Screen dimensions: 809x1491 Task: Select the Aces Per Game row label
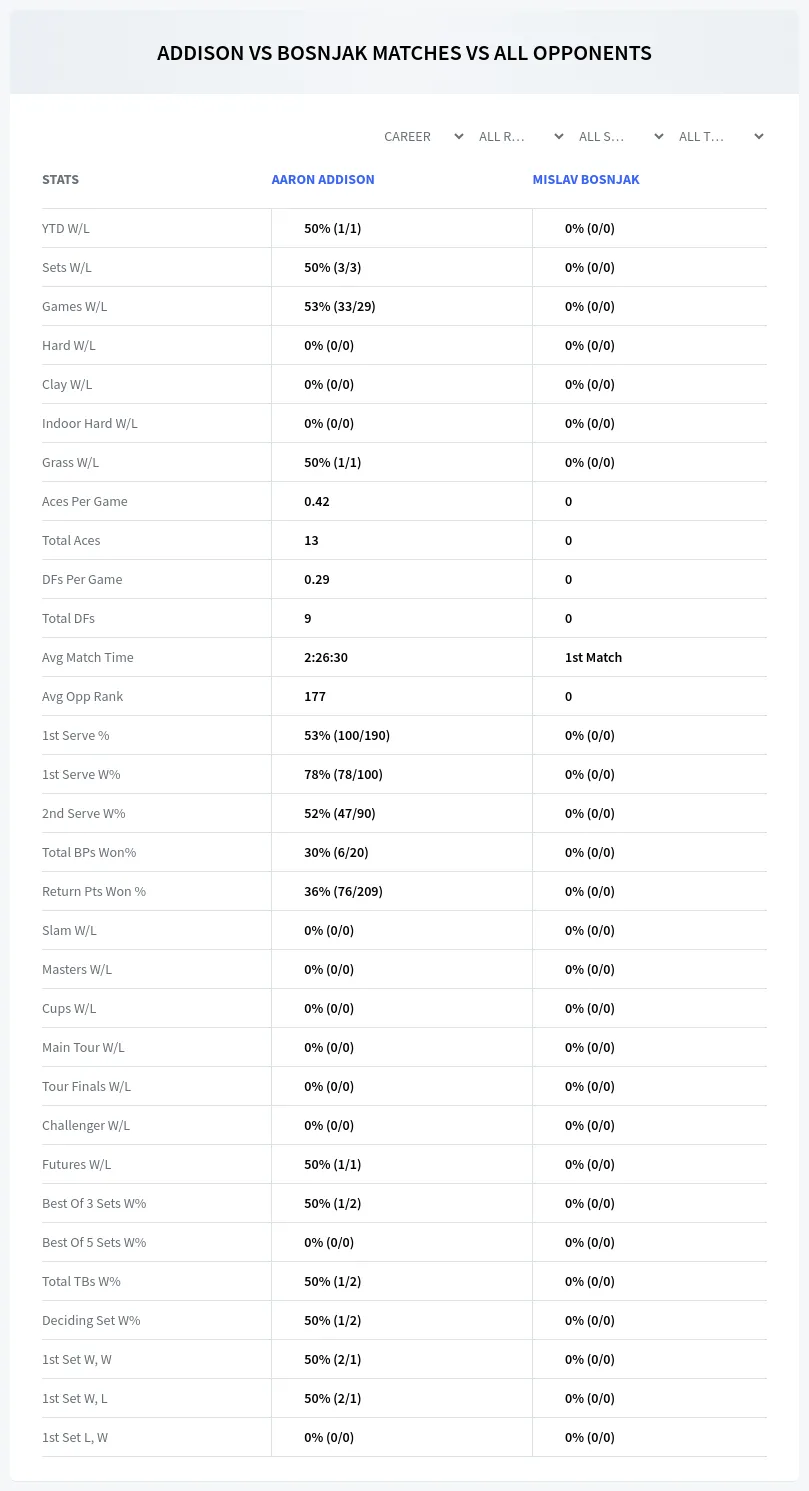[x=85, y=501]
